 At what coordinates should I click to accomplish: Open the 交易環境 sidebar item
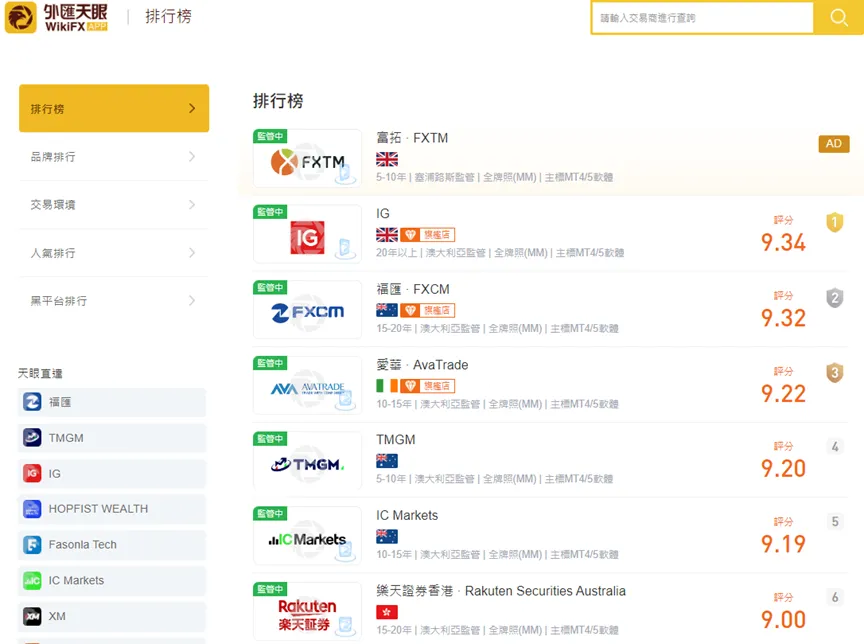click(114, 204)
